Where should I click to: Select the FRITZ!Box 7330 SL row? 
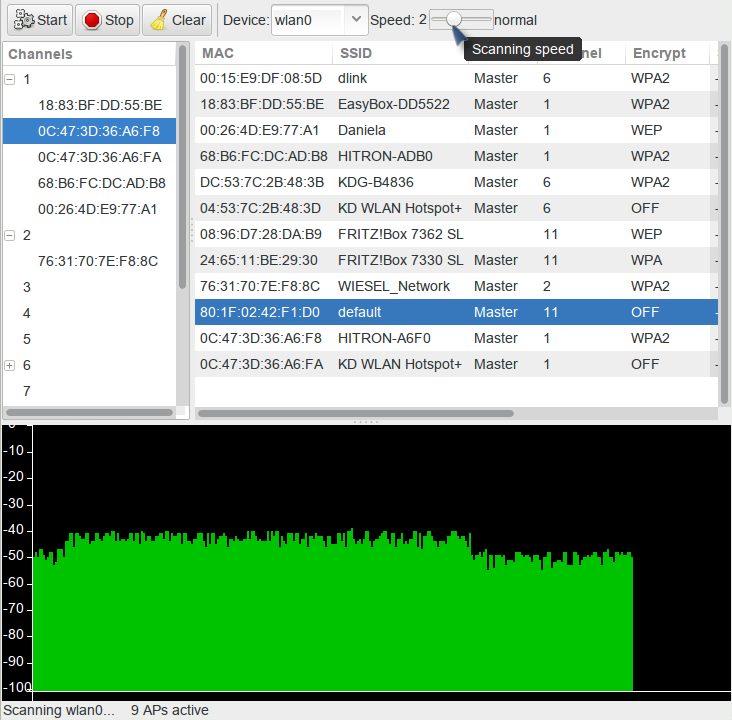[x=456, y=260]
